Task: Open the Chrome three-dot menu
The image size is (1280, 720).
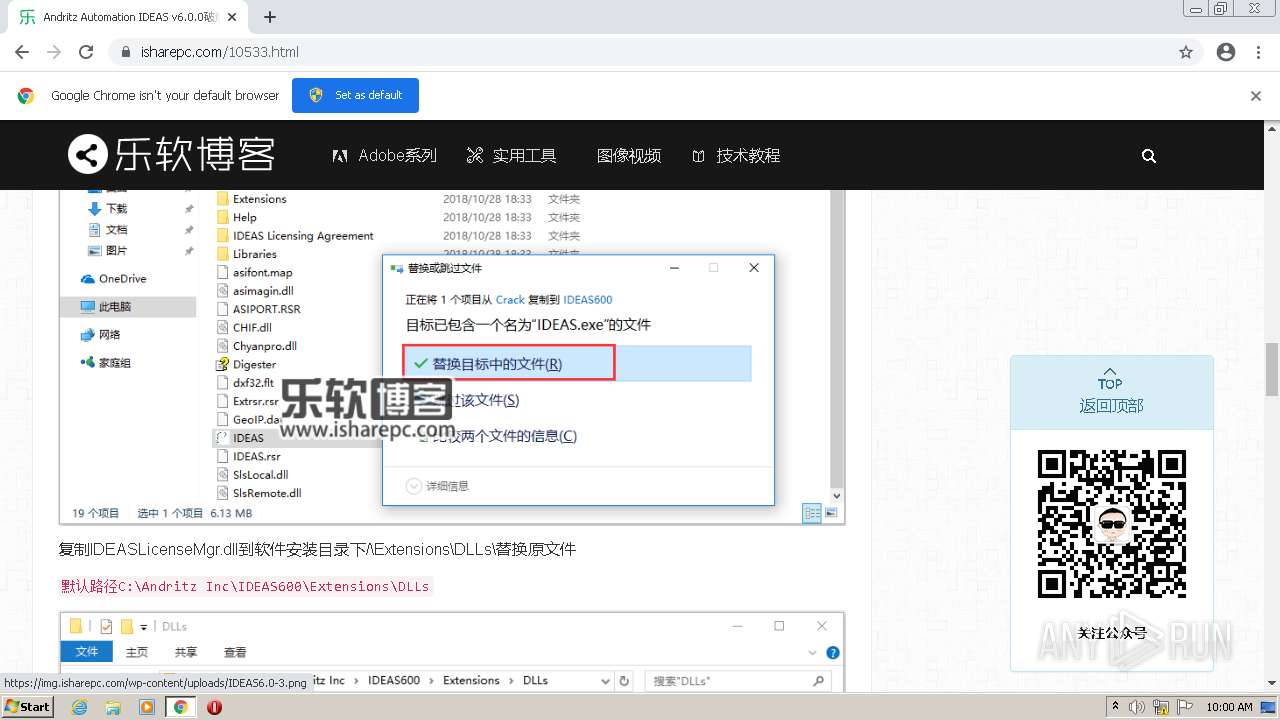Action: [1258, 52]
